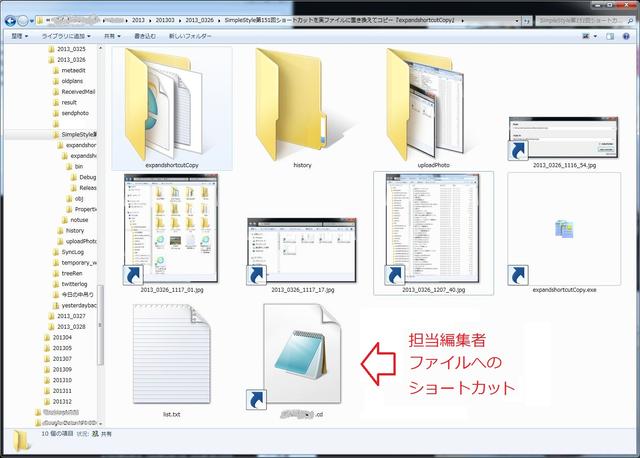Open the 共有 toolbar menu

pos(112,36)
